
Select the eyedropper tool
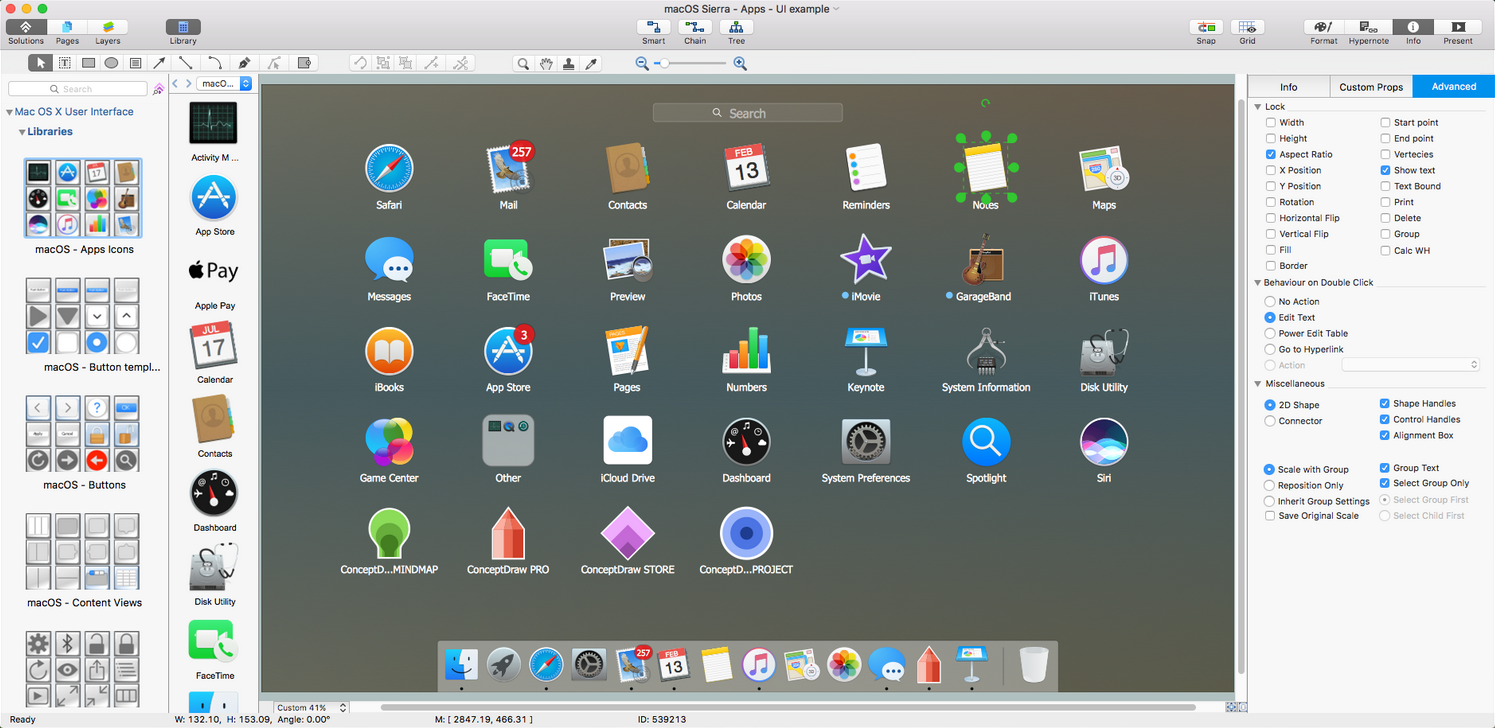(591, 63)
